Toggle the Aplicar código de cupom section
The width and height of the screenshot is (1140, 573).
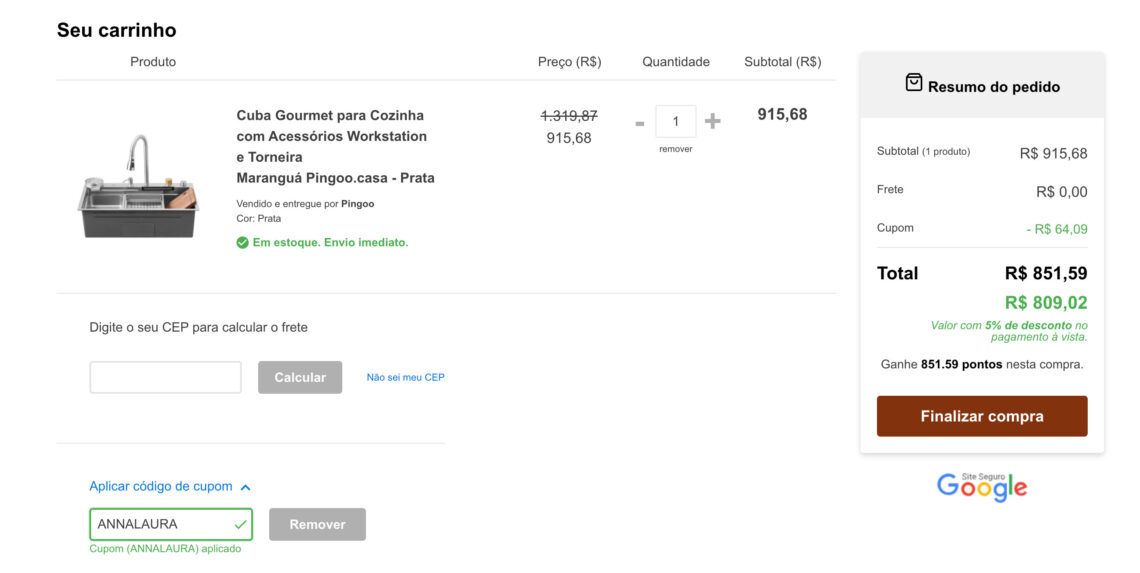(x=161, y=486)
